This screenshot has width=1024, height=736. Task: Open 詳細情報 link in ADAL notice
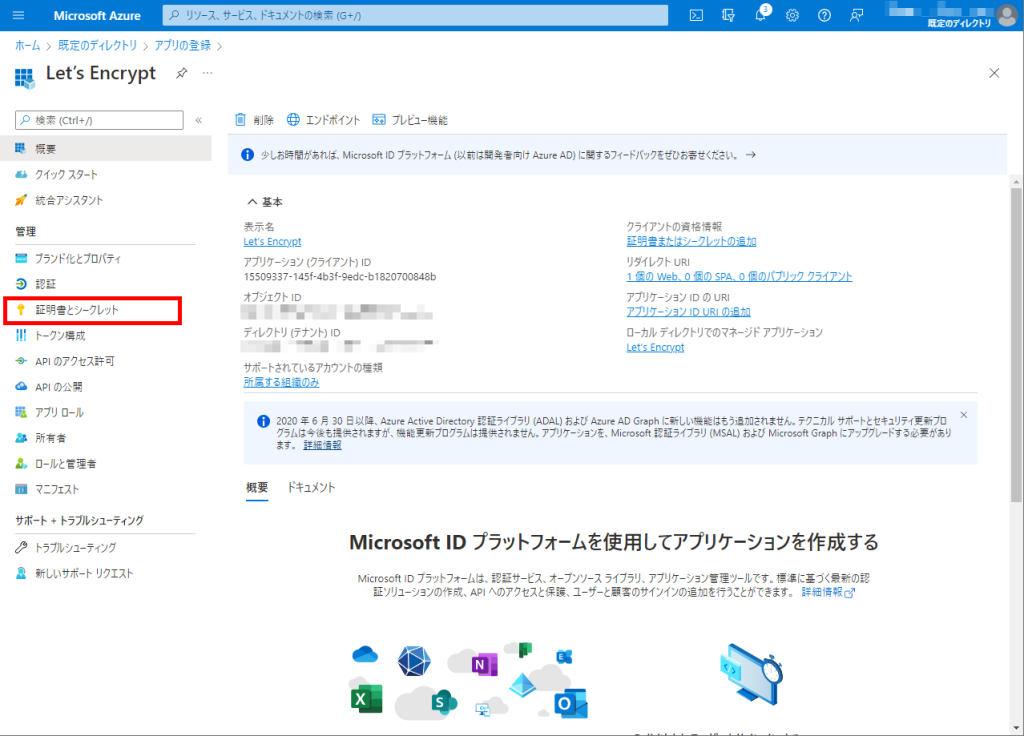(323, 445)
